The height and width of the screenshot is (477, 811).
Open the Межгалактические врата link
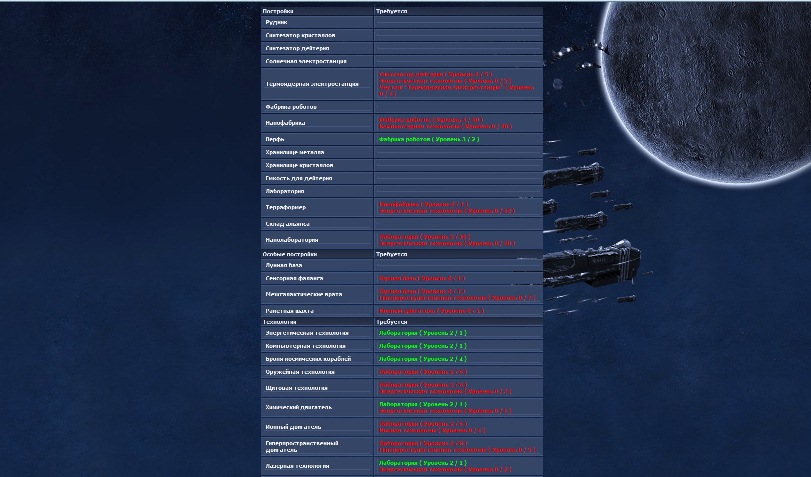(x=304, y=295)
